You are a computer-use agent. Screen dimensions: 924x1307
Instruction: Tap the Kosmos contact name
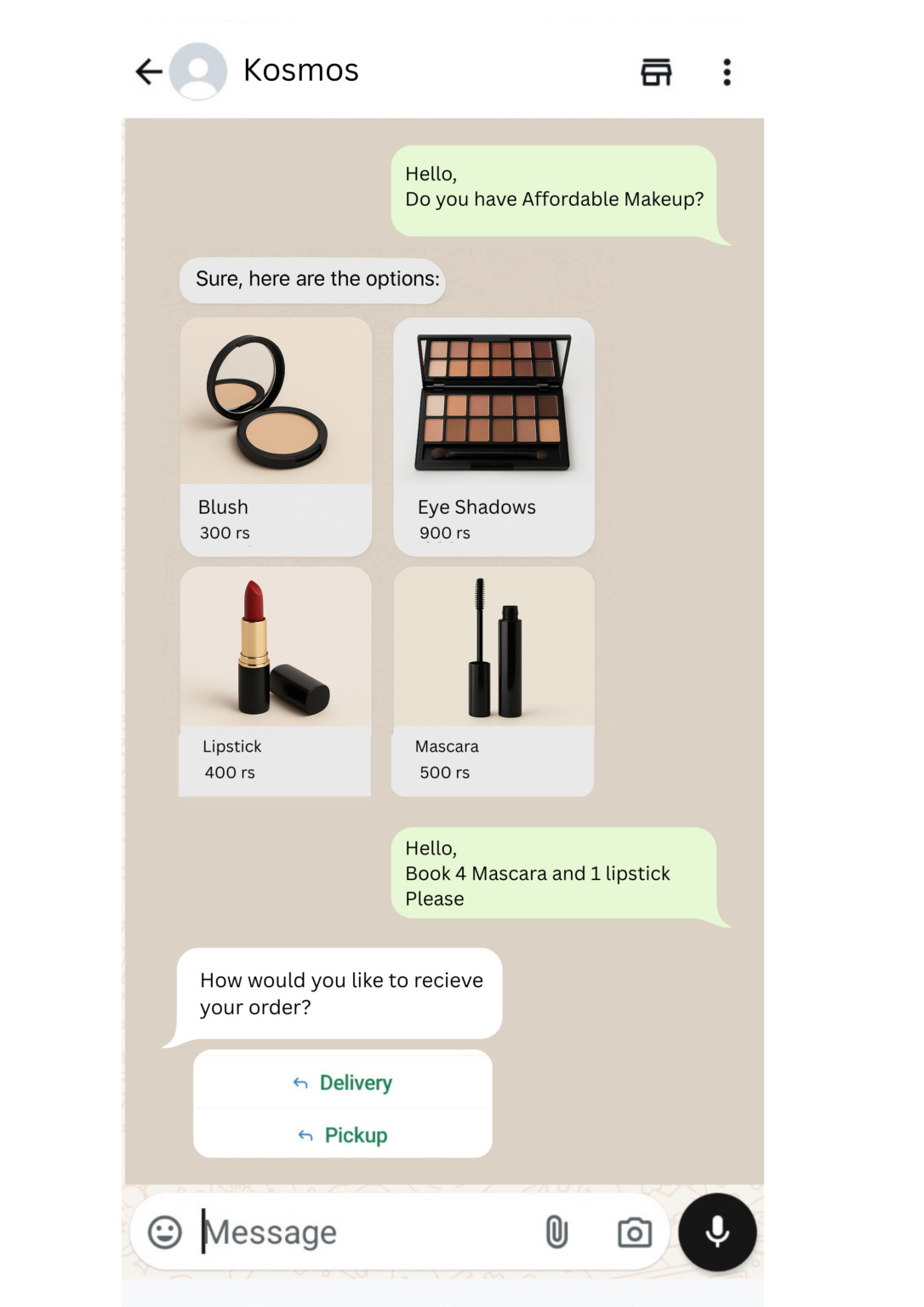(301, 71)
